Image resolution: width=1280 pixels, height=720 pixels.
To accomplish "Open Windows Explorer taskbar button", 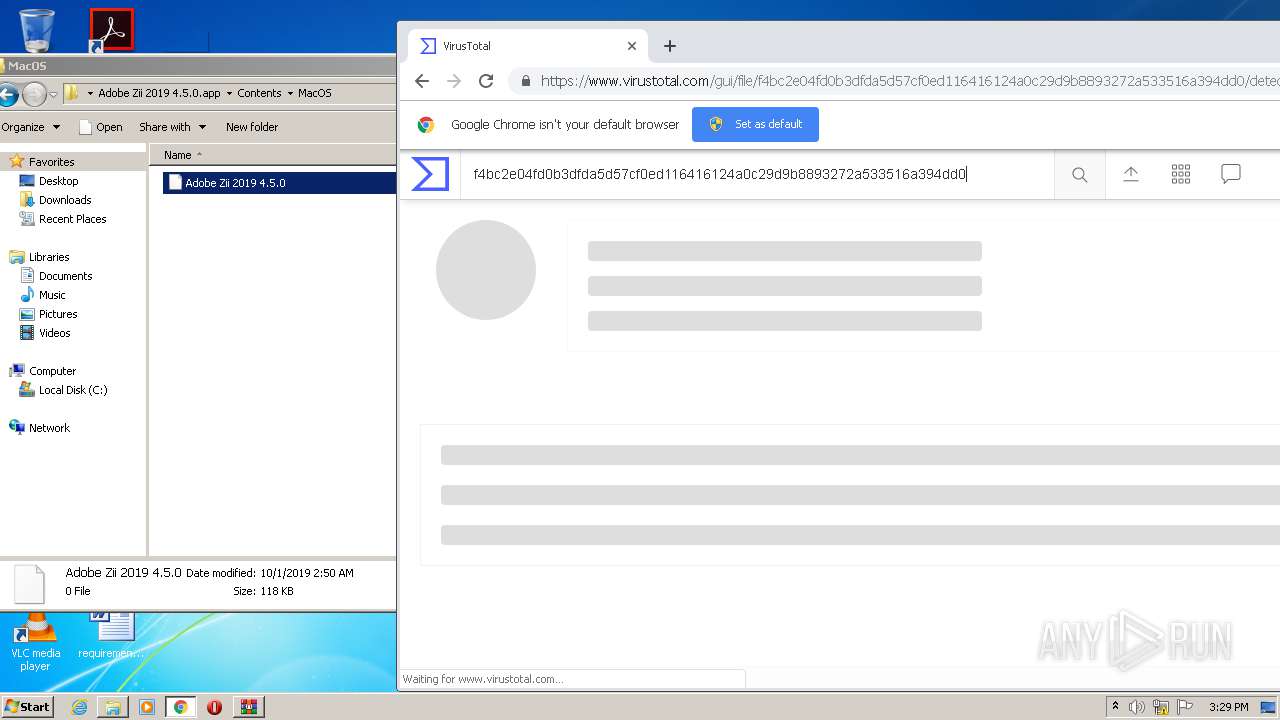I will [113, 707].
